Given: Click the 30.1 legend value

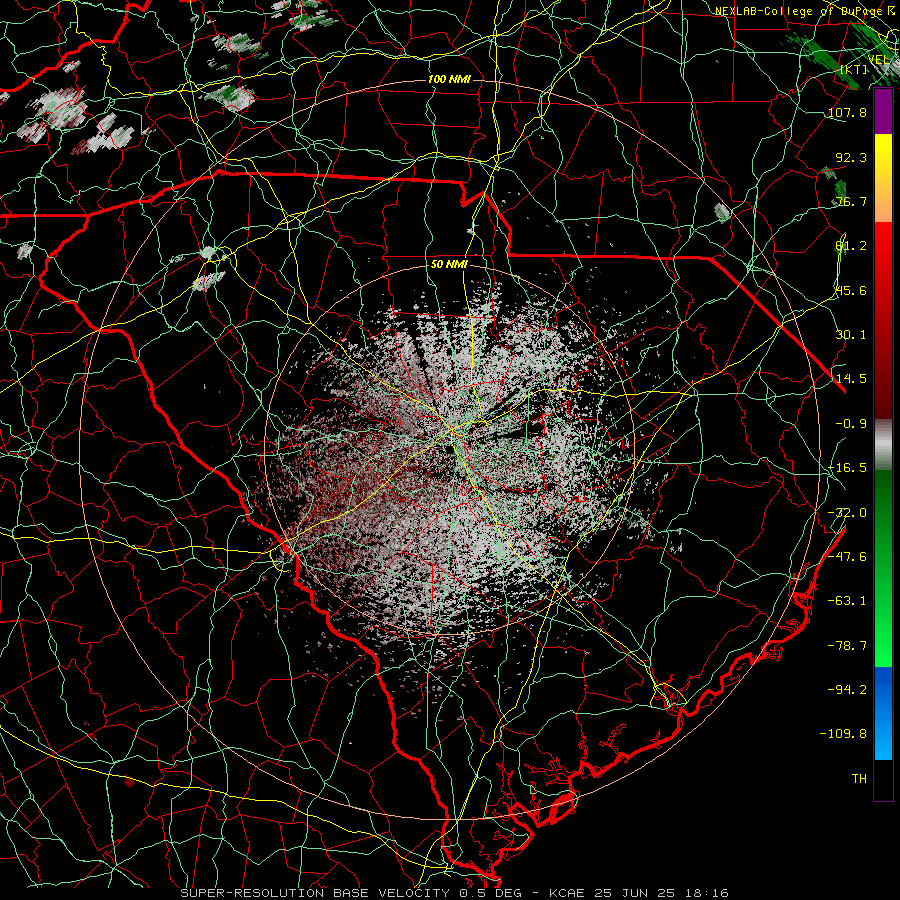Looking at the screenshot, I should pos(851,335).
